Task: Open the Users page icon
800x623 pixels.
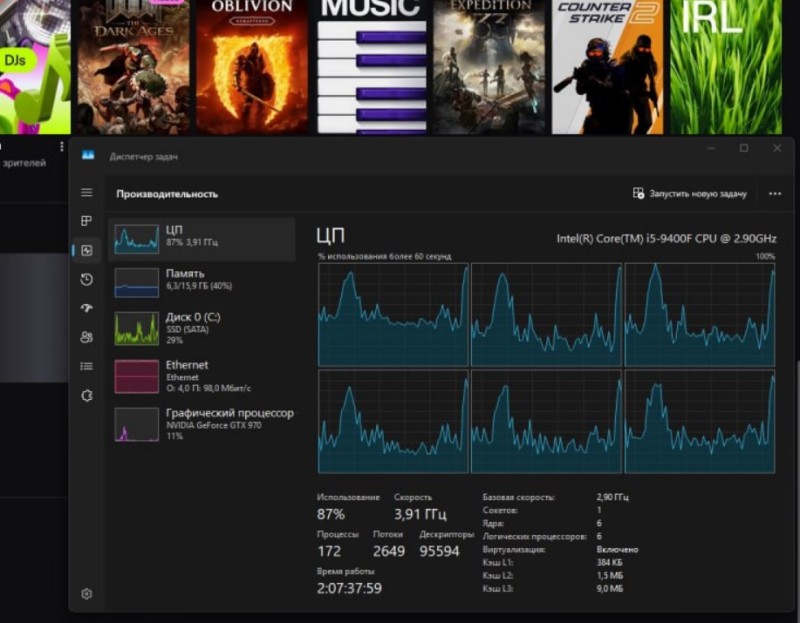Action: [x=87, y=337]
